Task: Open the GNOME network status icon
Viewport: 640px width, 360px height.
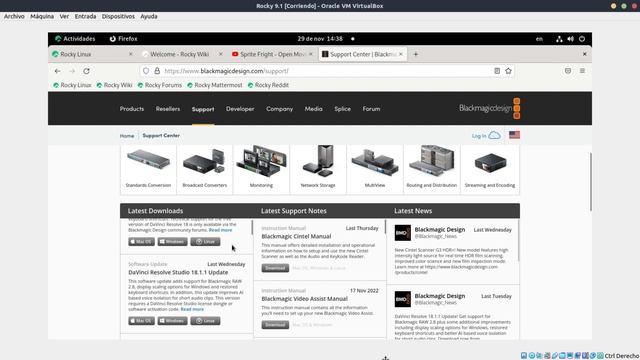Action: (x=559, y=39)
